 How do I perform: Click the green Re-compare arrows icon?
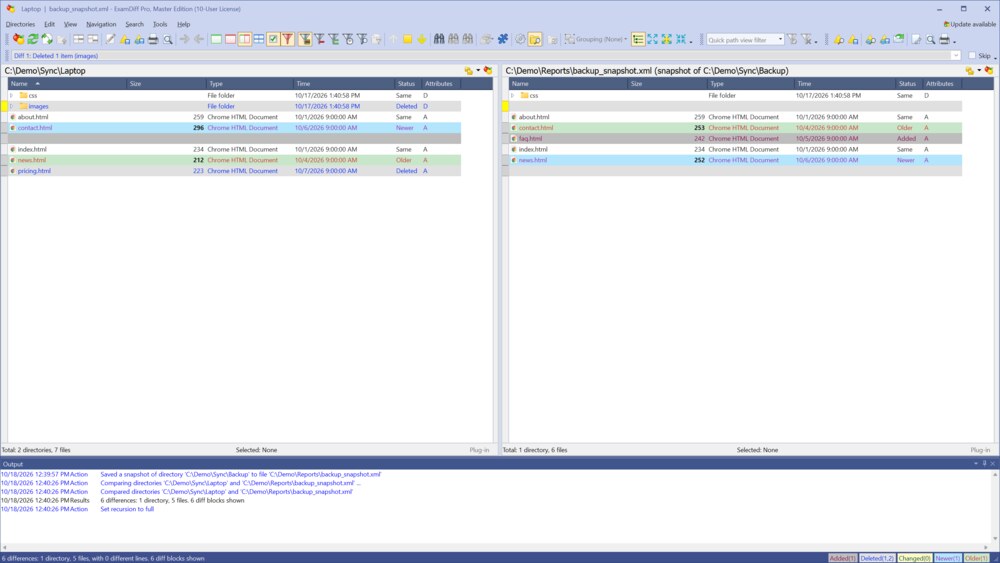pyautogui.click(x=33, y=40)
